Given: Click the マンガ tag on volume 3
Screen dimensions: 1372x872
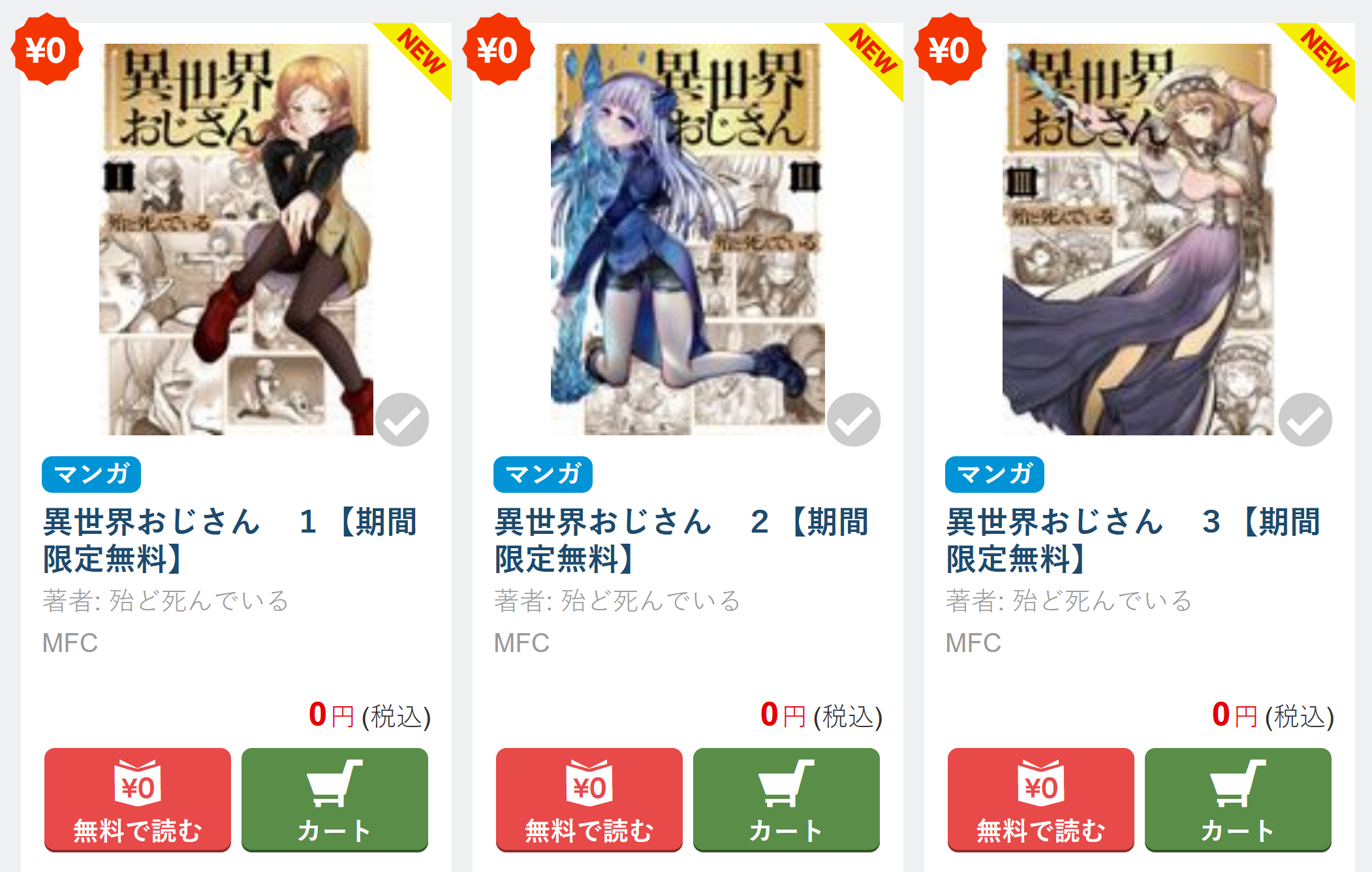Looking at the screenshot, I should [x=995, y=475].
